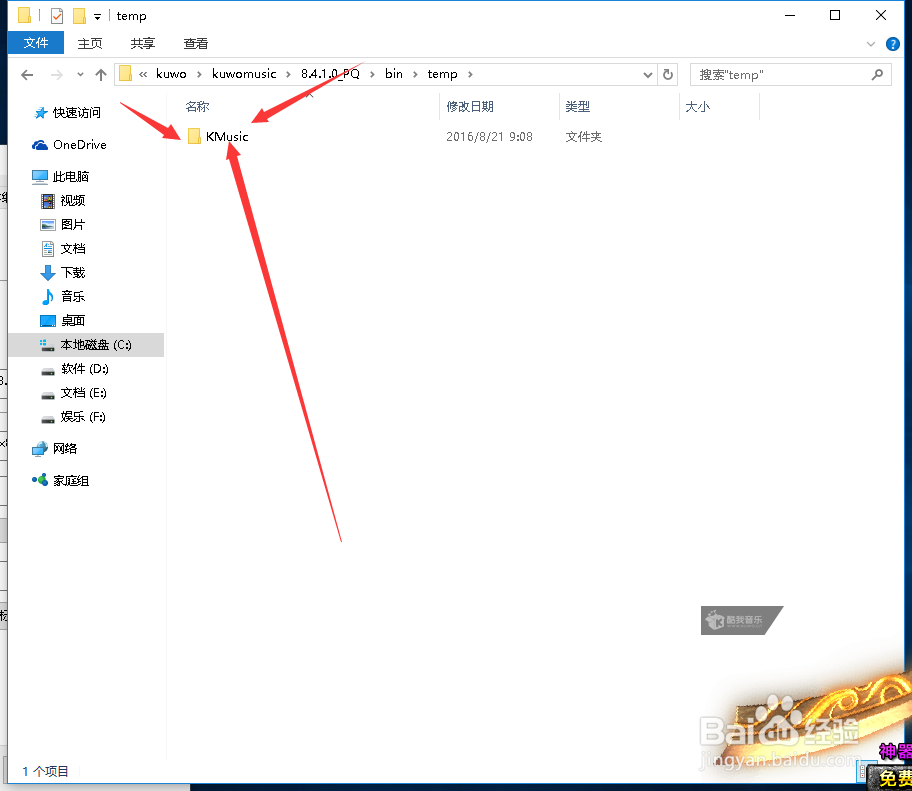The image size is (912, 791).
Task: Click the refresh icon beside the address bar
Action: click(x=667, y=74)
